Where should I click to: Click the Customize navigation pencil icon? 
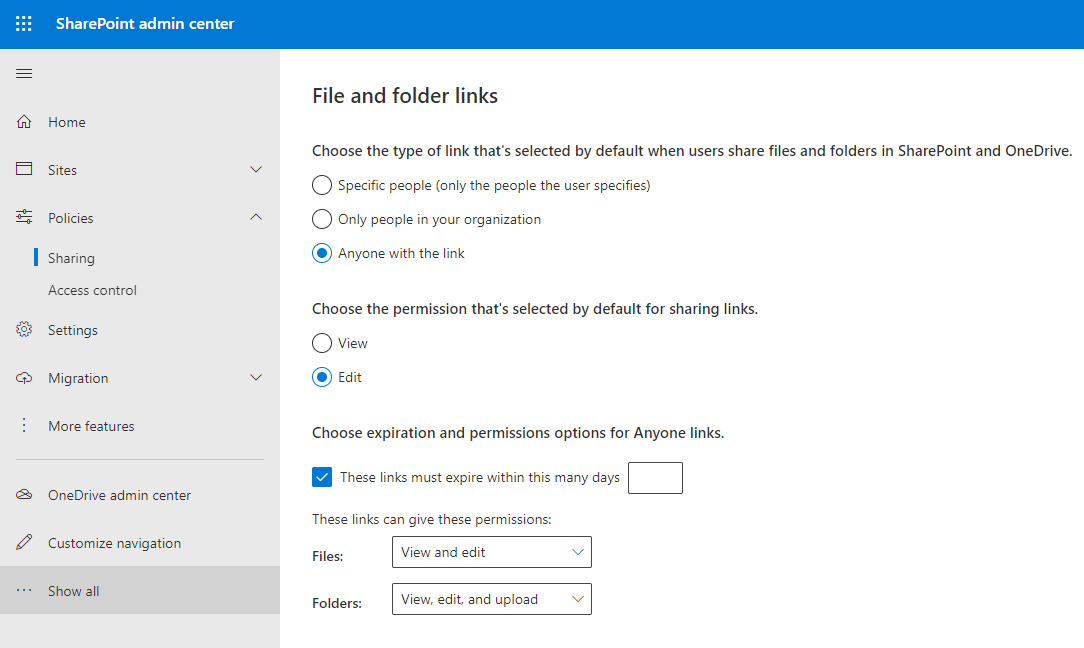24,542
